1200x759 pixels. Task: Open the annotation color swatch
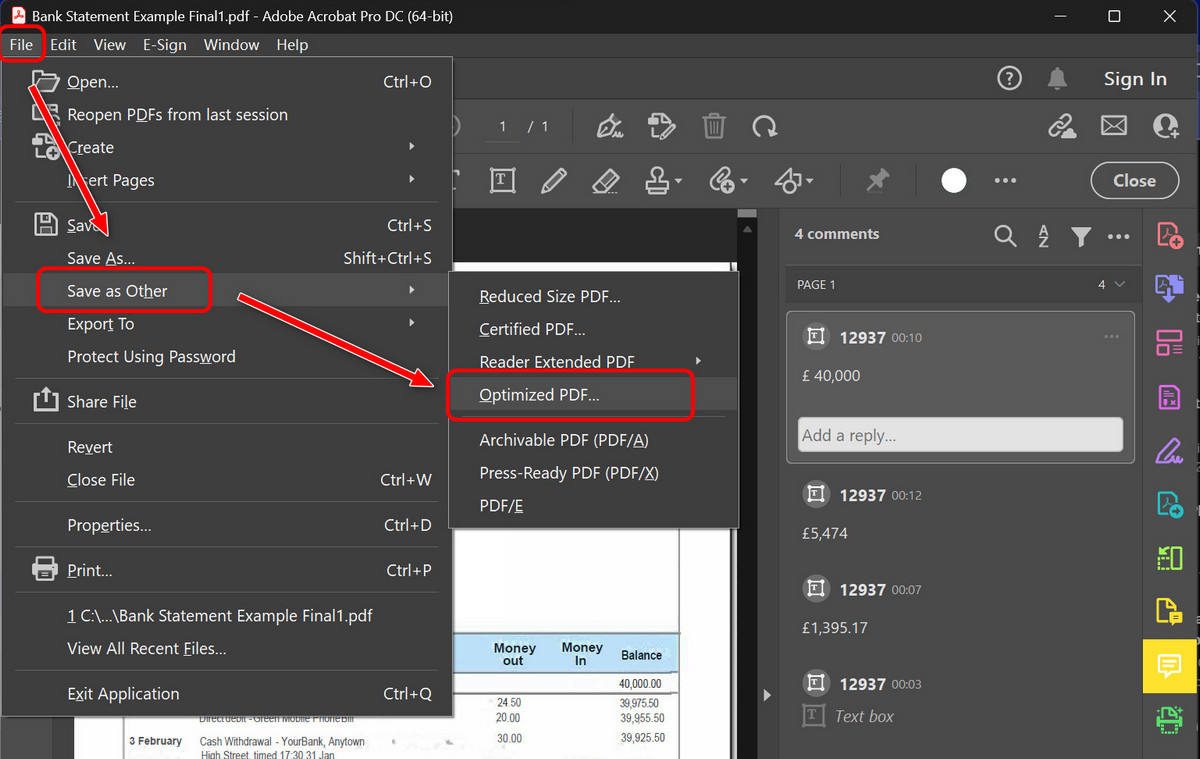tap(953, 180)
